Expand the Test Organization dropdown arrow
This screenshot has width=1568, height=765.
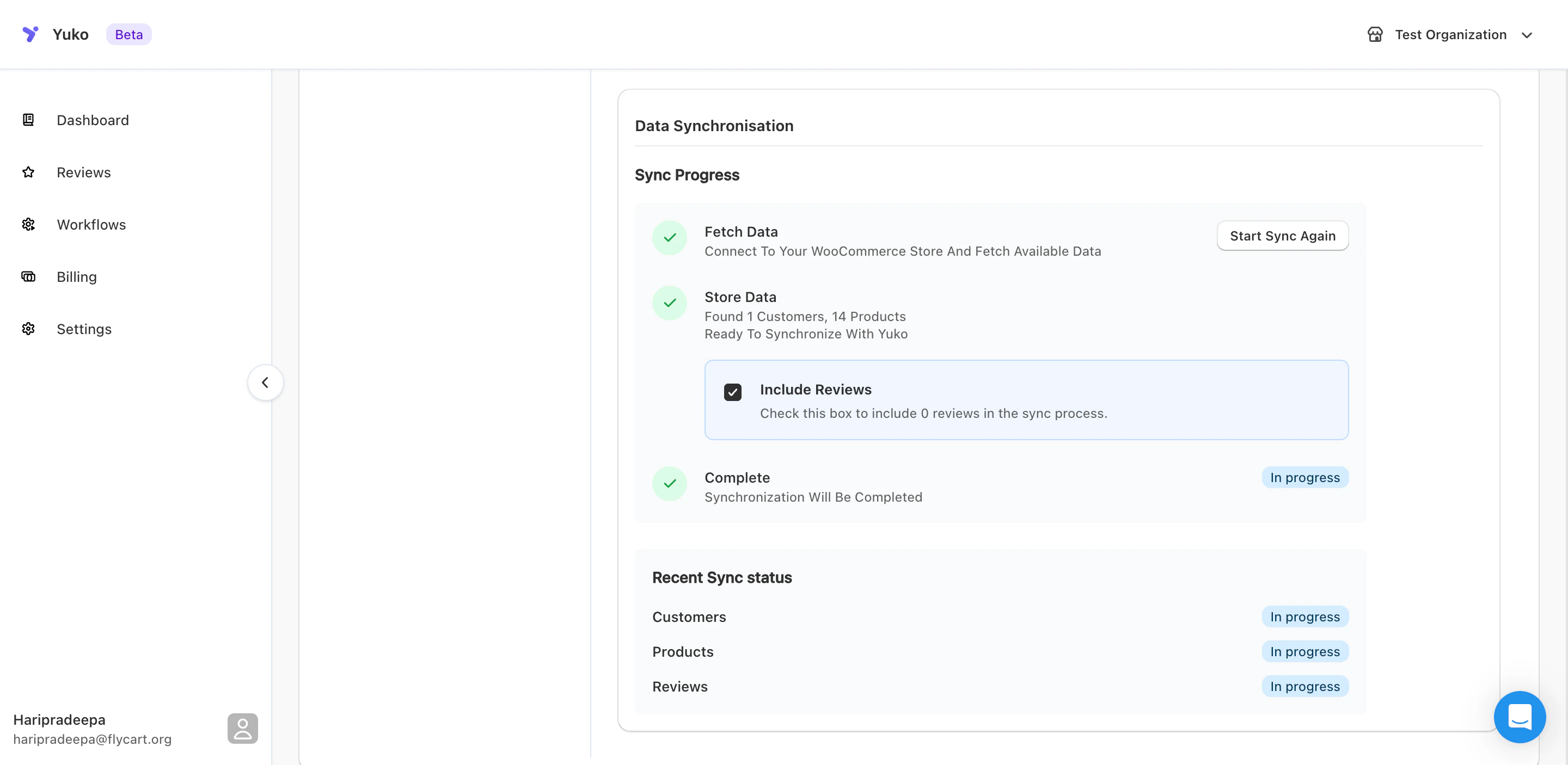[x=1526, y=35]
